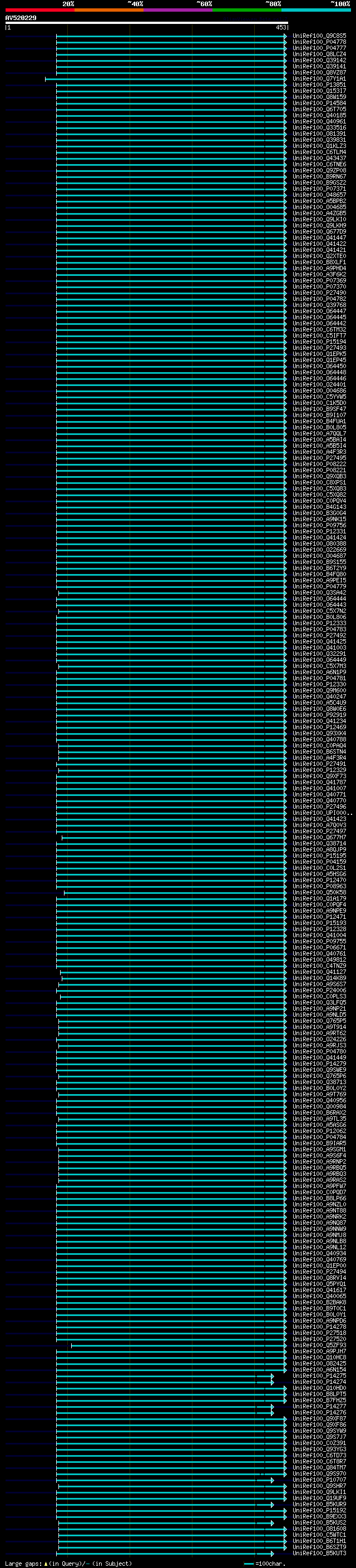Select the hit label UniRef100_P06671

(319, 948)
